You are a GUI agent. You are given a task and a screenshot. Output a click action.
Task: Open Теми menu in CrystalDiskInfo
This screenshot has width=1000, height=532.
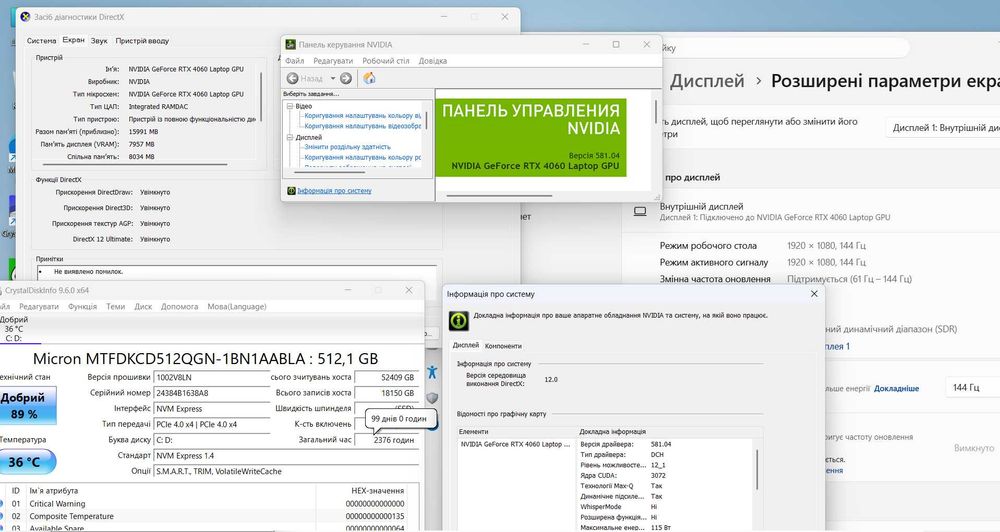pos(115,307)
